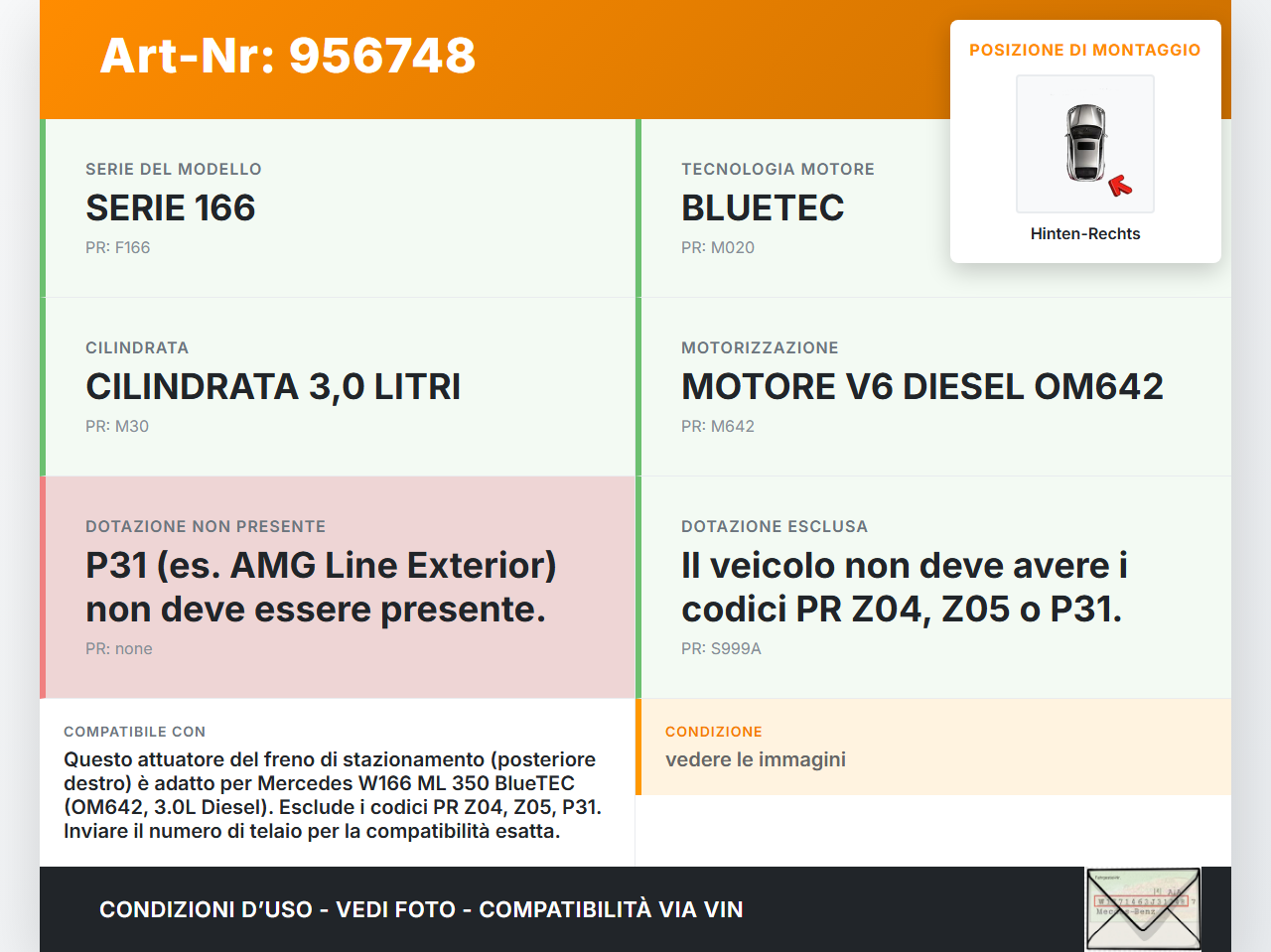Select the CILINDRATA 3,0 LITRI title

273,387
